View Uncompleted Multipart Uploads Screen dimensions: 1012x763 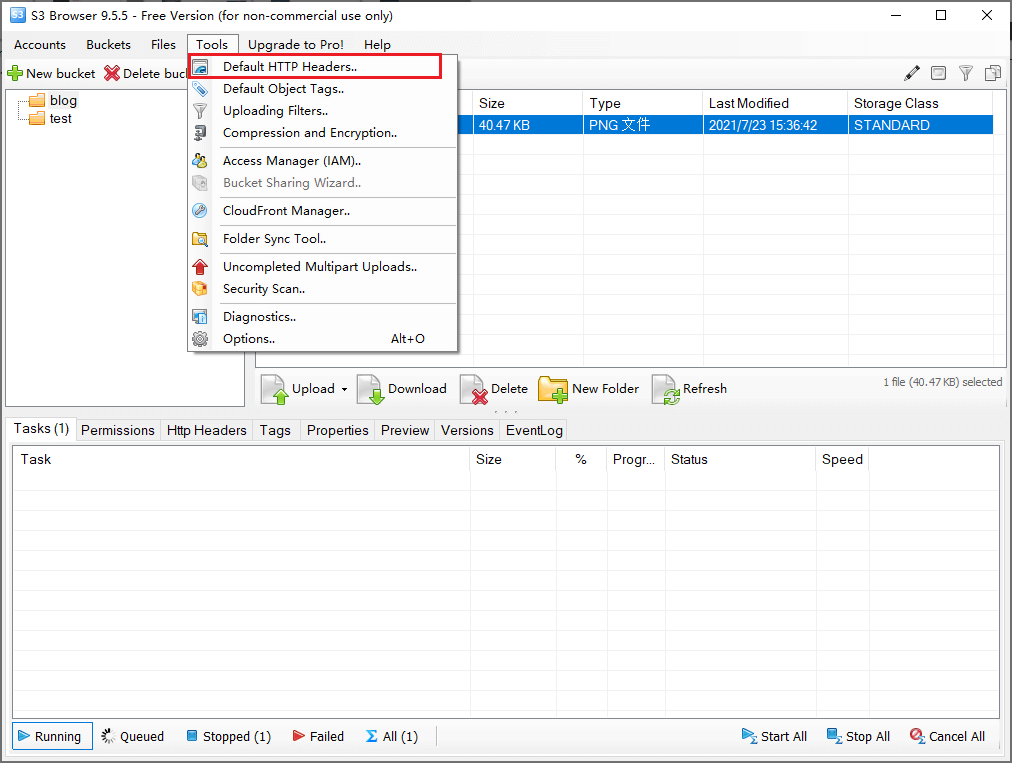coord(323,267)
